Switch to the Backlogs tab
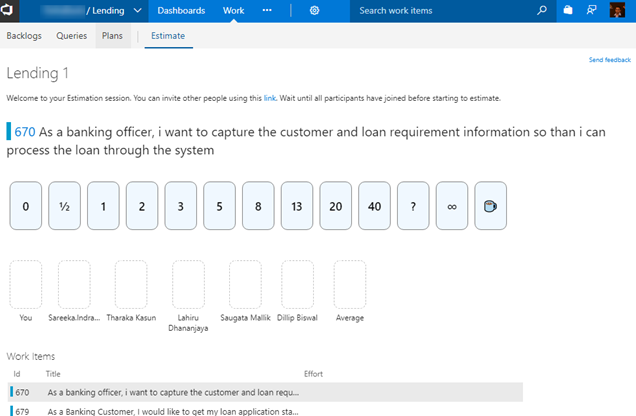The height and width of the screenshot is (416, 636). point(24,36)
